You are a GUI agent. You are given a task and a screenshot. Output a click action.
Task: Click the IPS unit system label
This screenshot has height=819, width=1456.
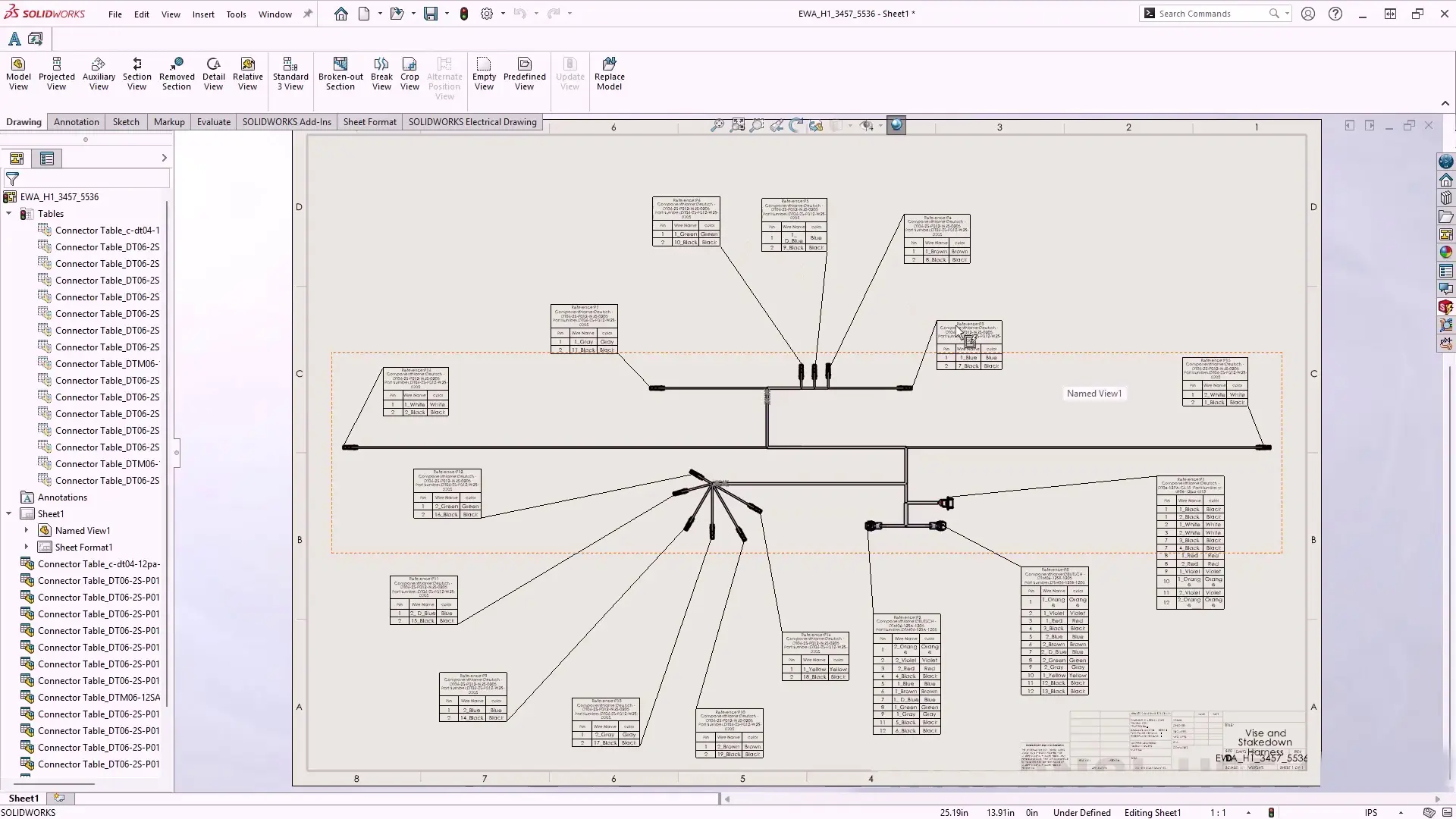1371,812
